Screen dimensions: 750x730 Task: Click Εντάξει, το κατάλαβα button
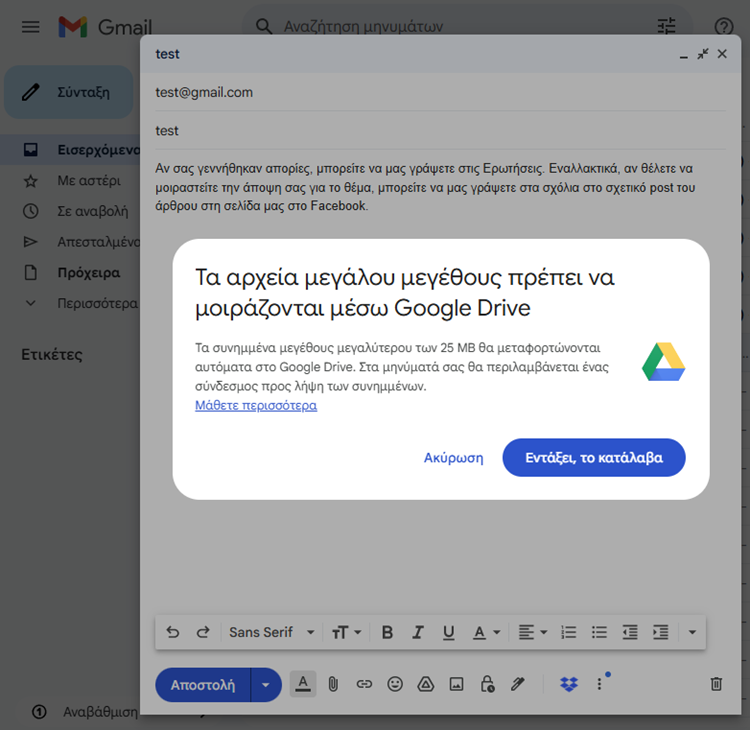click(594, 457)
